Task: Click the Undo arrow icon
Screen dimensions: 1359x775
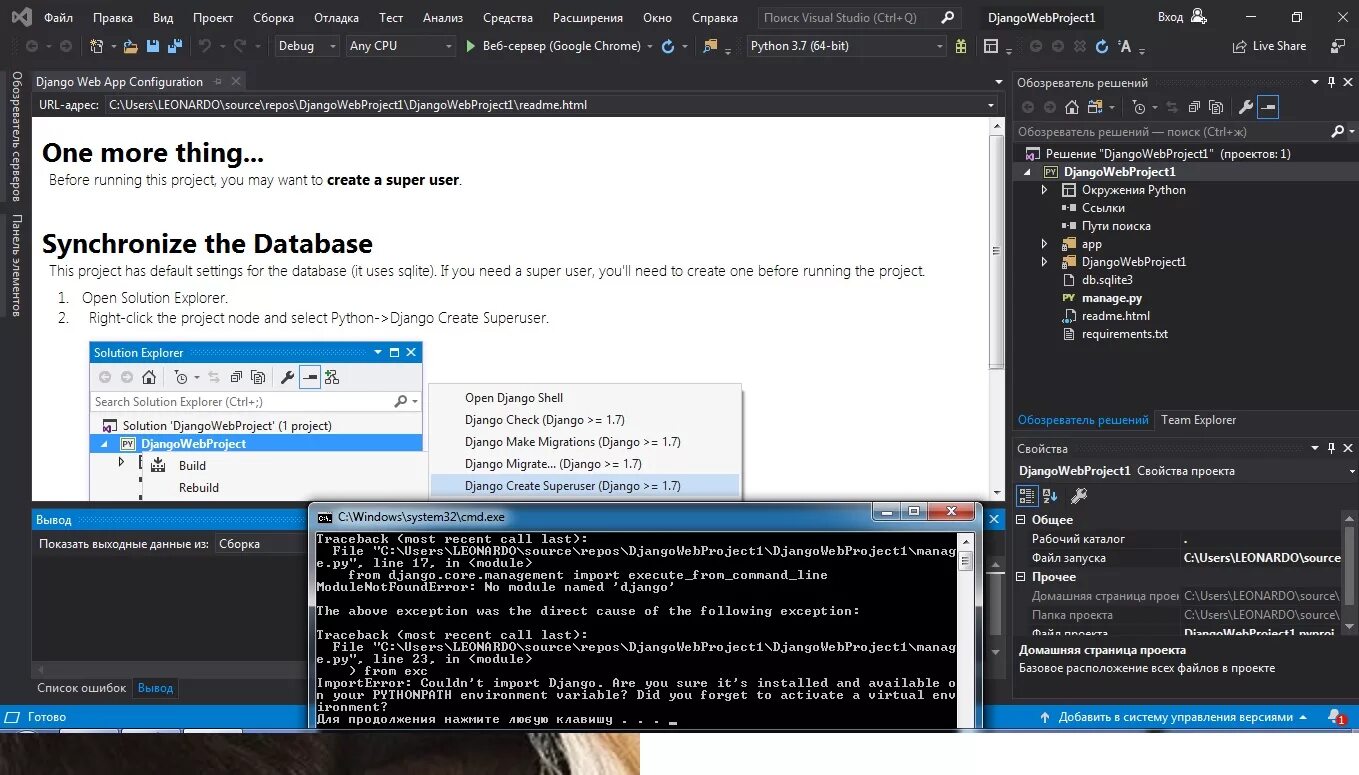Action: point(205,46)
